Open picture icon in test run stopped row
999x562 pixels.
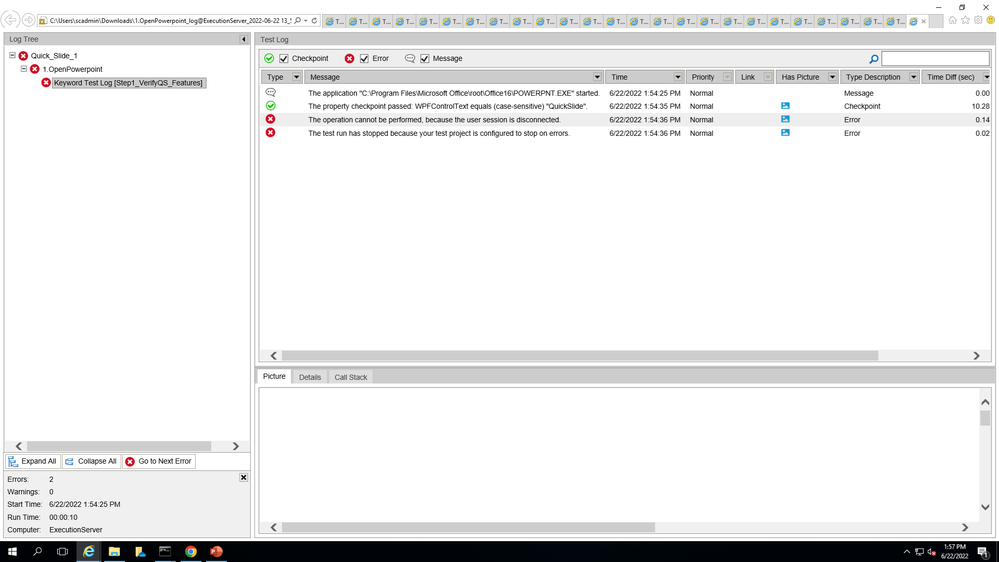785,133
